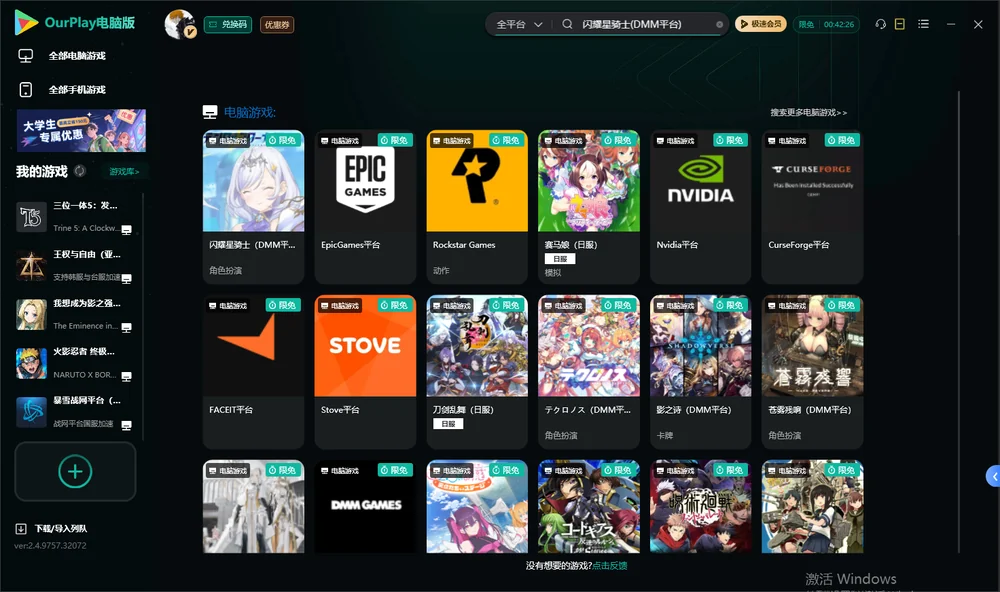Open the 苍雾残响 (DMM平台) game card
This screenshot has width=1000, height=592.
[812, 372]
